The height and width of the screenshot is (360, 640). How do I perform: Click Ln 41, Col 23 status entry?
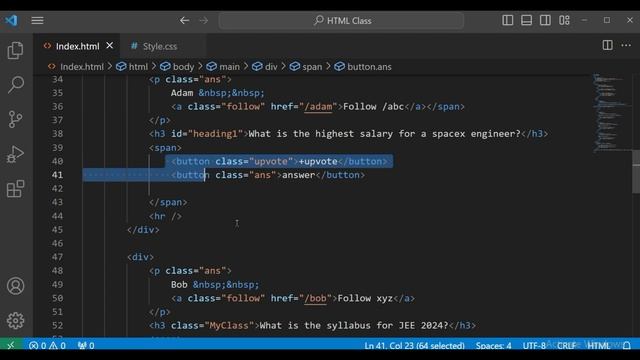pyautogui.click(x=414, y=345)
